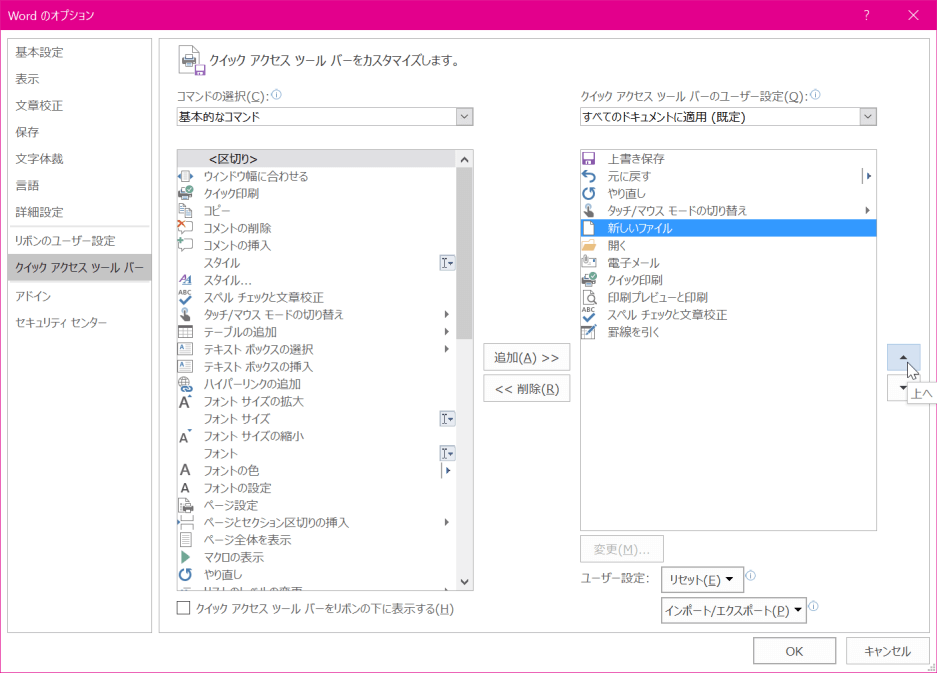Click the キャンセル button

[887, 651]
